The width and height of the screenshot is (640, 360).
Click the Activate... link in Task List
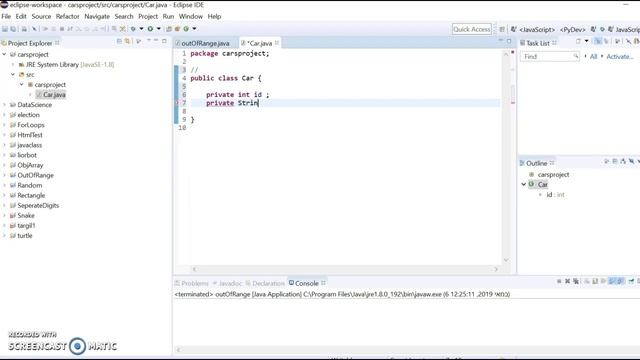click(620, 56)
